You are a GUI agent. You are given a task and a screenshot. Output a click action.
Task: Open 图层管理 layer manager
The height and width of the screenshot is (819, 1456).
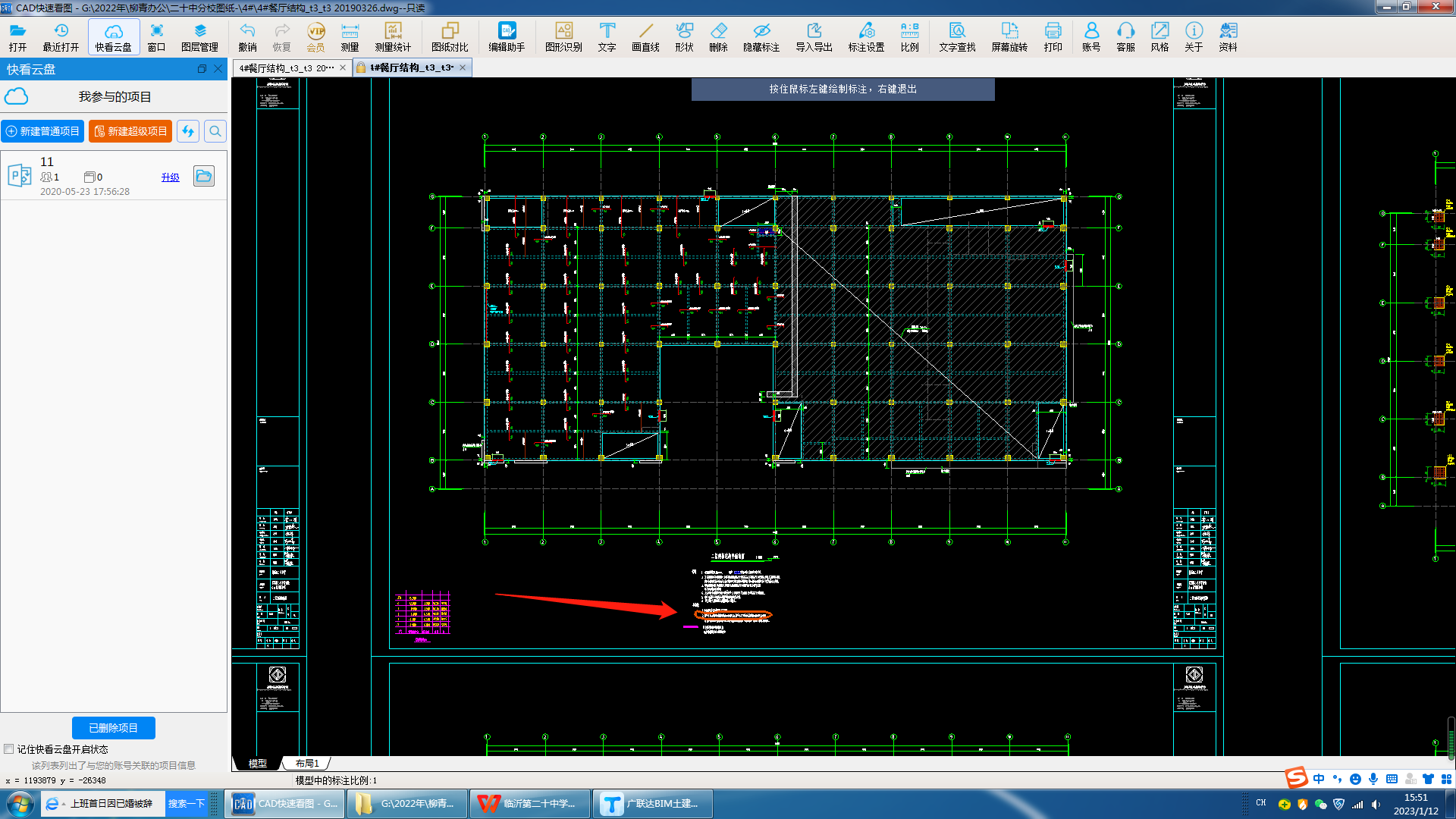pyautogui.click(x=199, y=37)
